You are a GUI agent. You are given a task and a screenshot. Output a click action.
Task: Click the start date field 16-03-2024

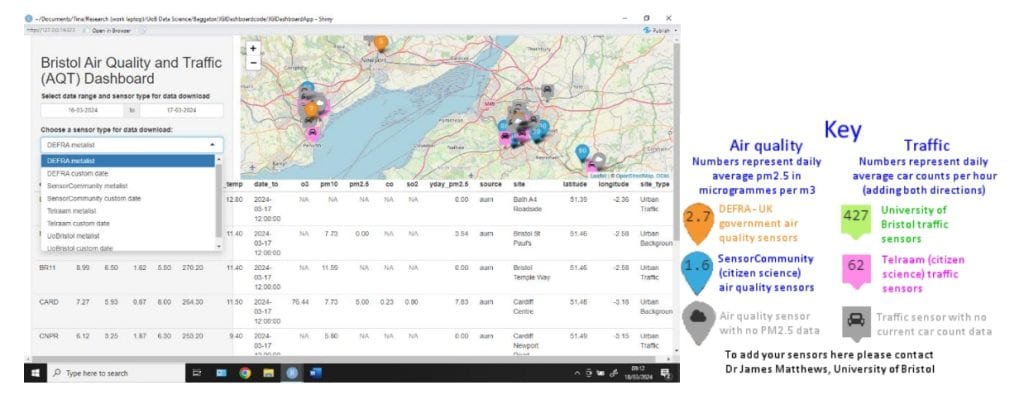tap(82, 111)
